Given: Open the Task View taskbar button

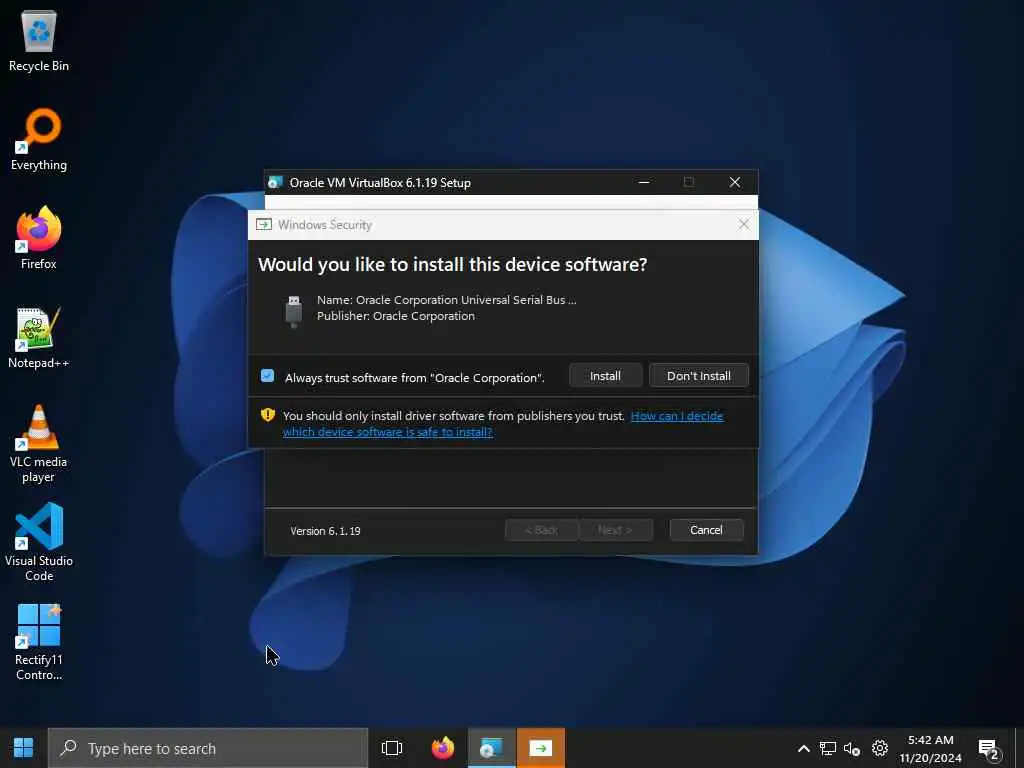Looking at the screenshot, I should point(392,748).
